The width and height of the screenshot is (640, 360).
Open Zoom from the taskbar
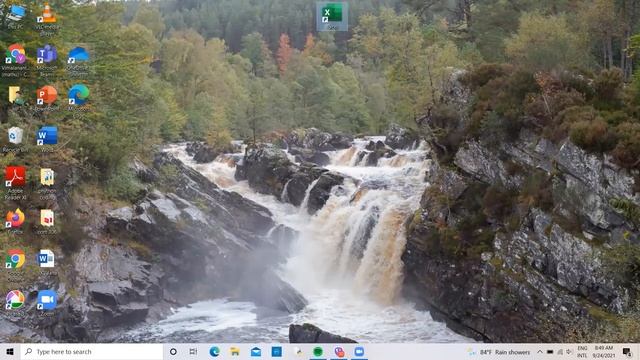coord(359,351)
